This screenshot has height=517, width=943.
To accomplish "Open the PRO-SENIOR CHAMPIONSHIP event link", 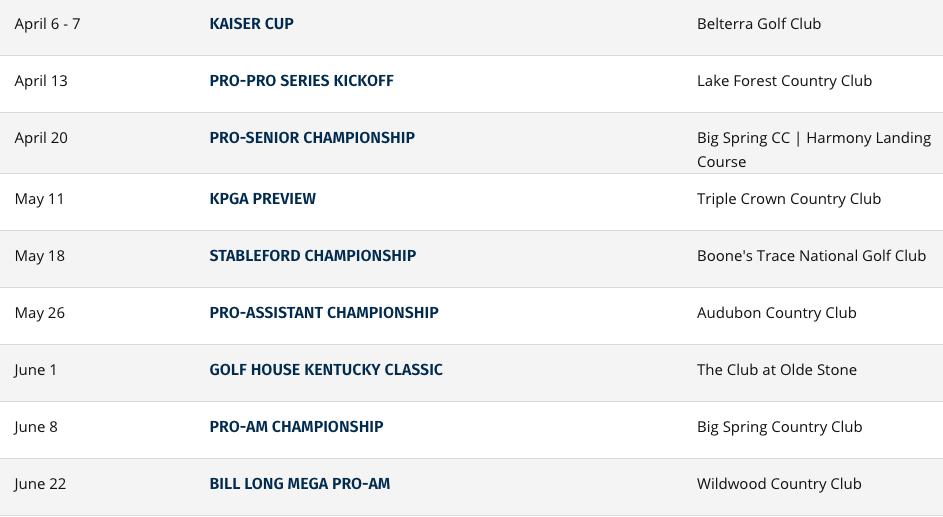I will point(312,138).
